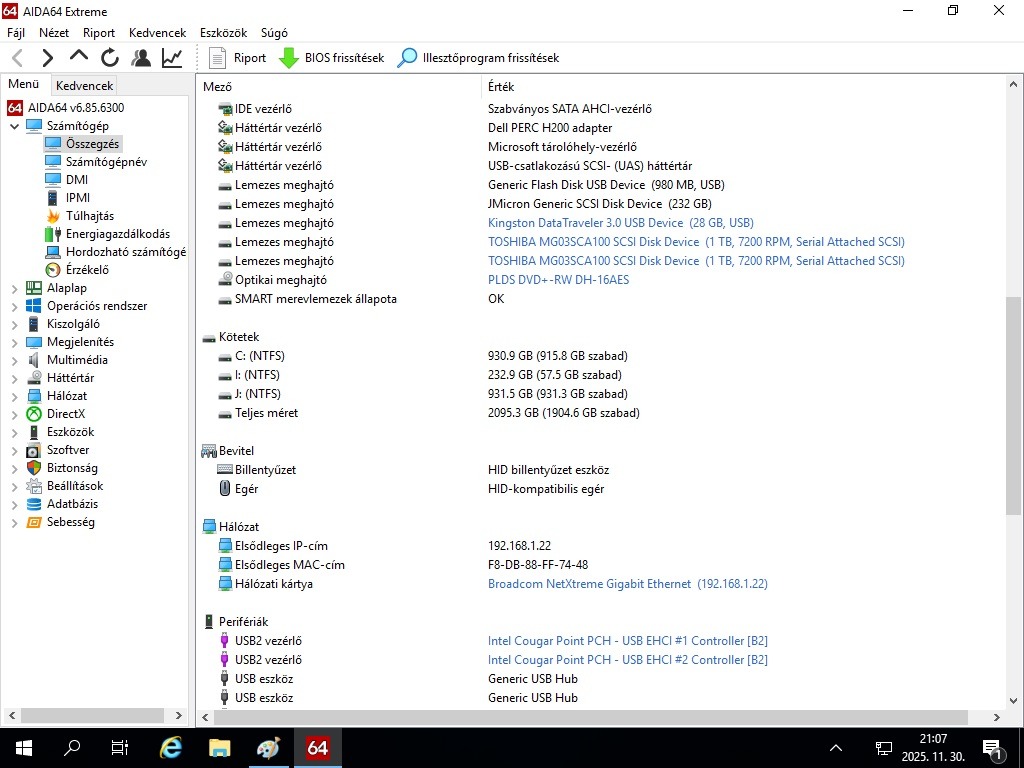Open the notification center icon

993,749
